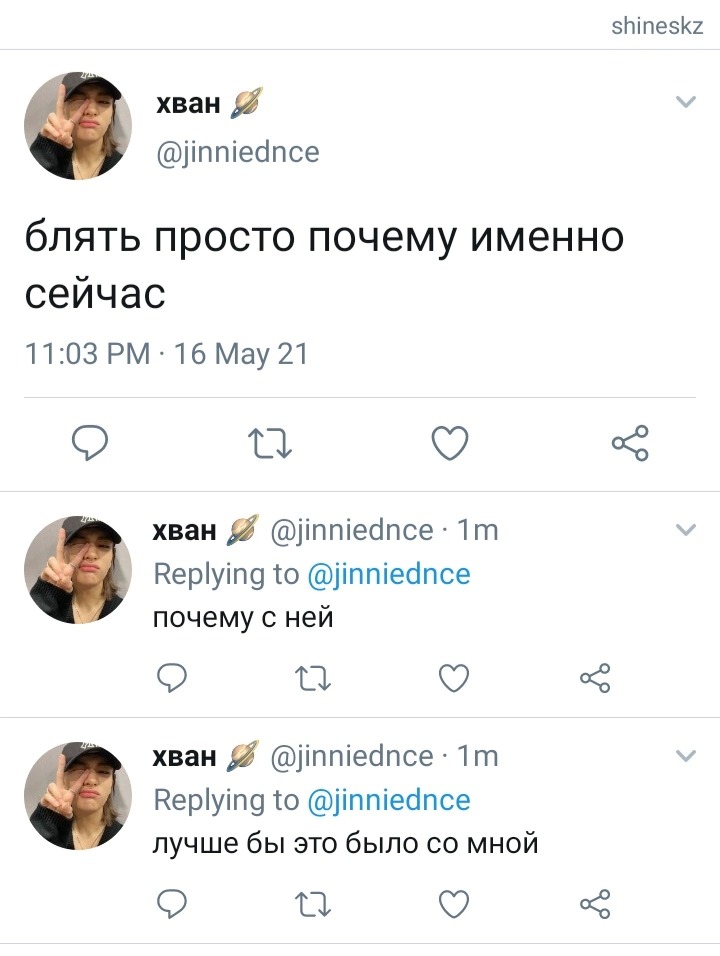The width and height of the screenshot is (720, 956).
Task: Open @jinniednce link in last reply
Action: tap(389, 801)
